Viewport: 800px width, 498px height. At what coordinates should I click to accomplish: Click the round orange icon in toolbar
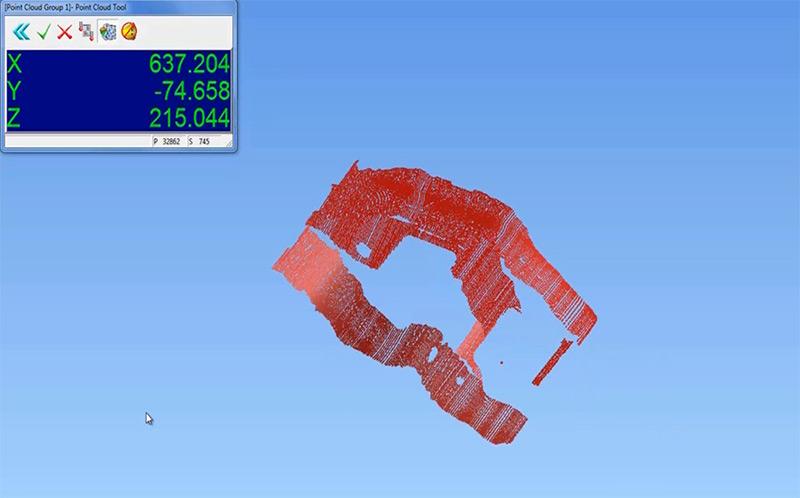pos(129,32)
